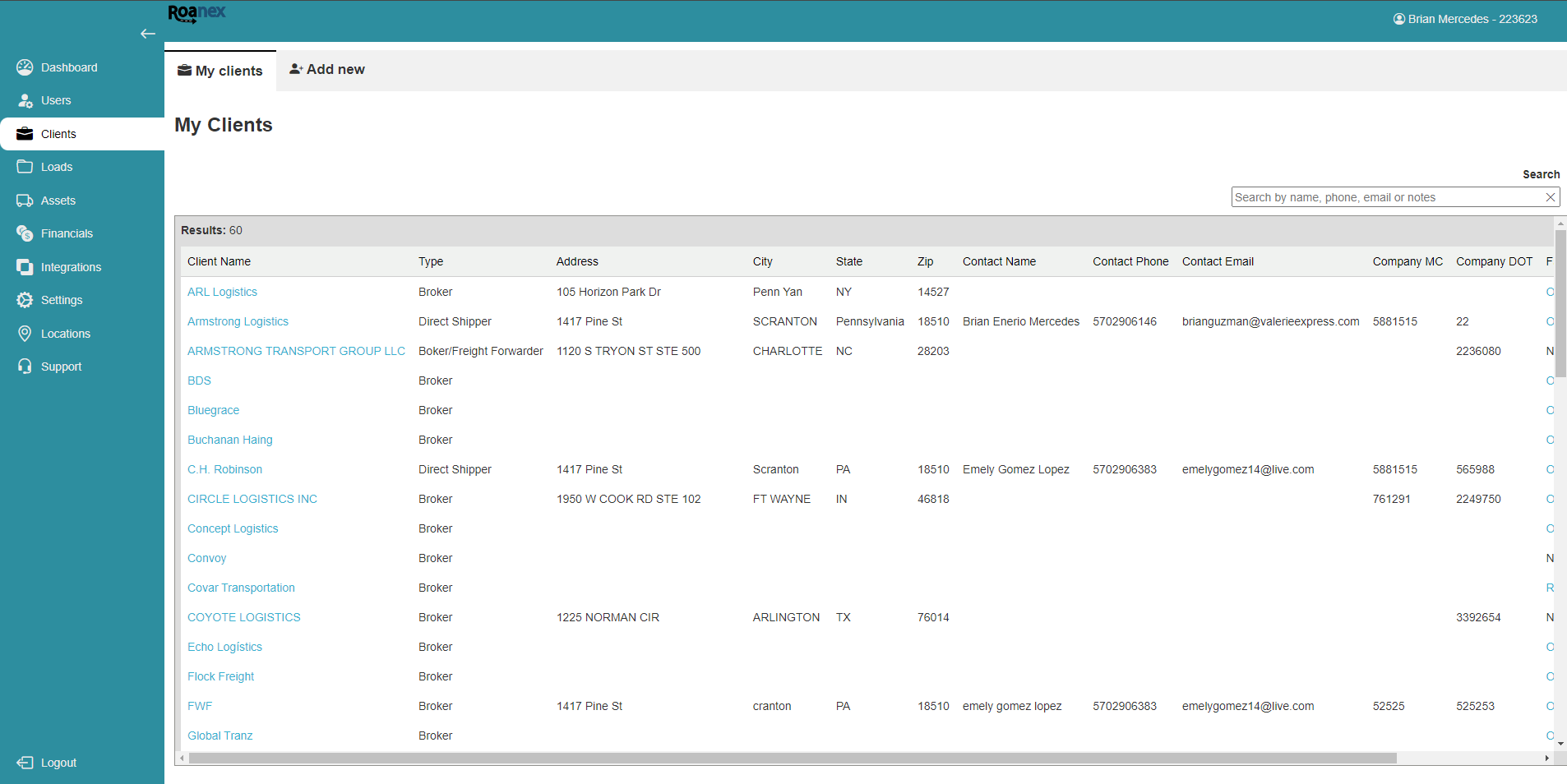
Task: Click the Locations pin icon
Action: pyautogui.click(x=25, y=334)
